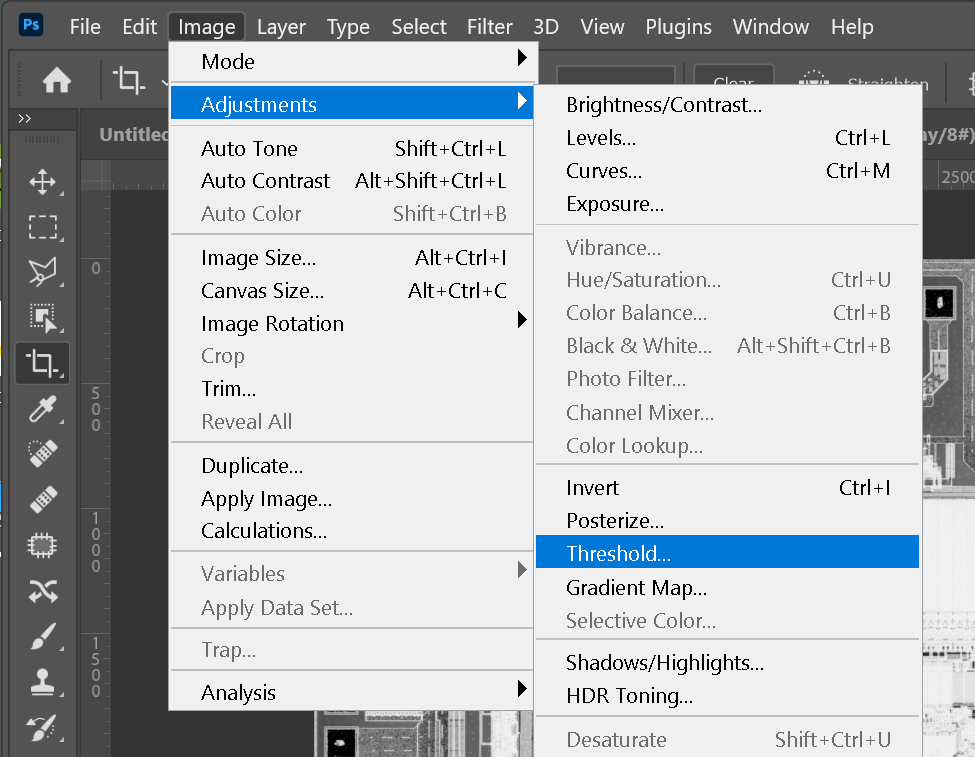
Task: Choose Posterize... adjustment
Action: tap(727, 520)
